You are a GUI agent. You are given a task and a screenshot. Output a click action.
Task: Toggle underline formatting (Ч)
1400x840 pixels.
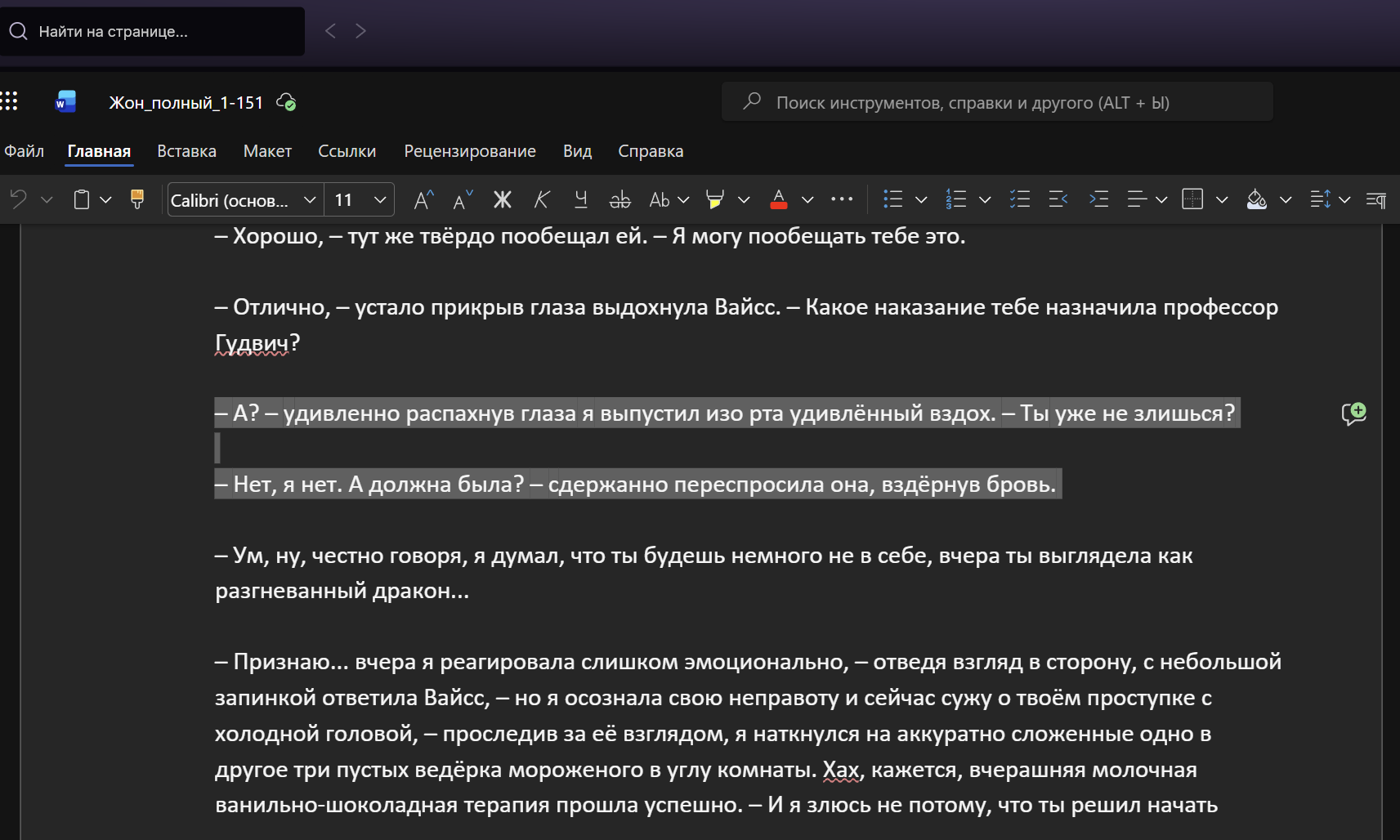click(580, 199)
